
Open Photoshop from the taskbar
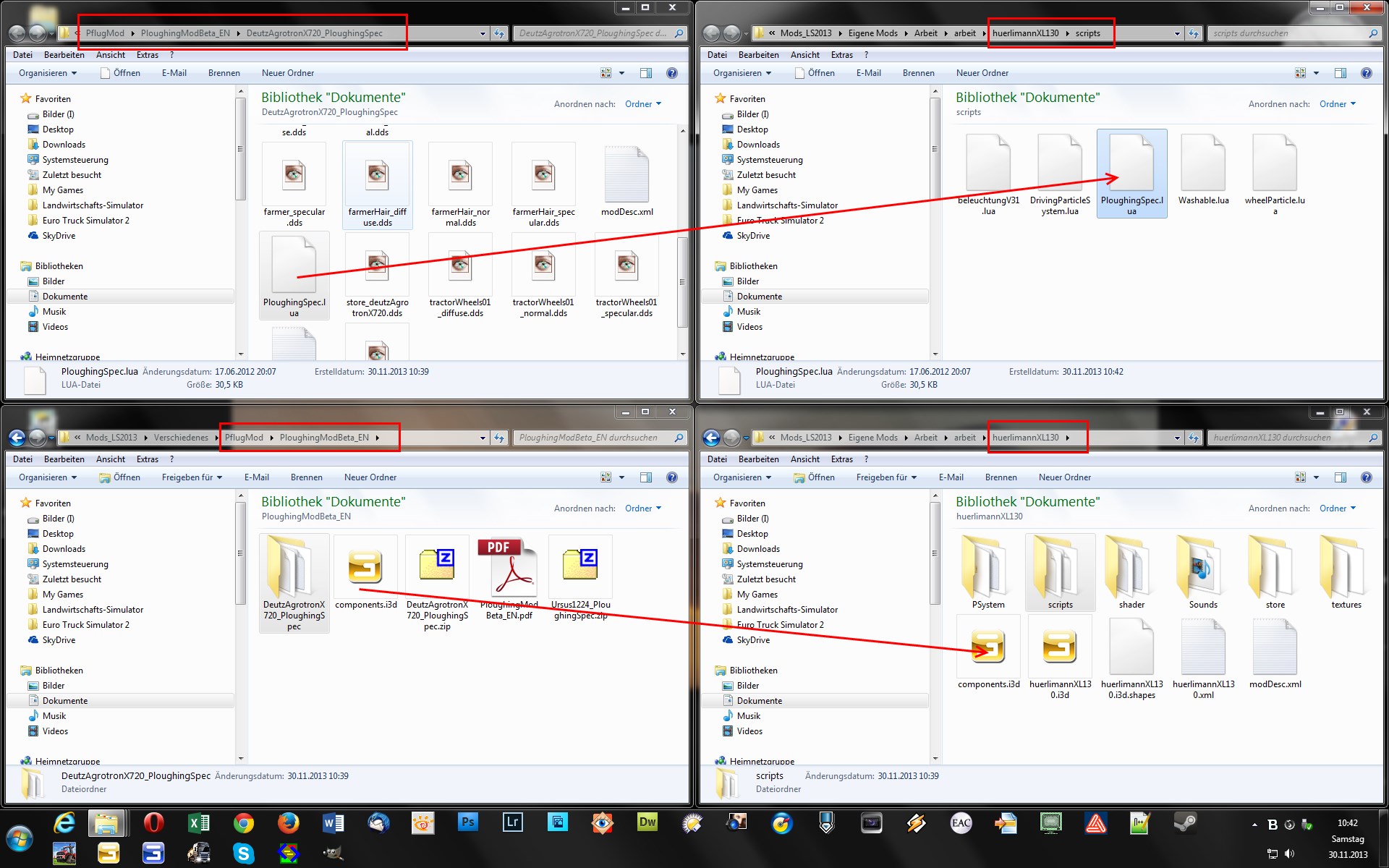(x=468, y=822)
